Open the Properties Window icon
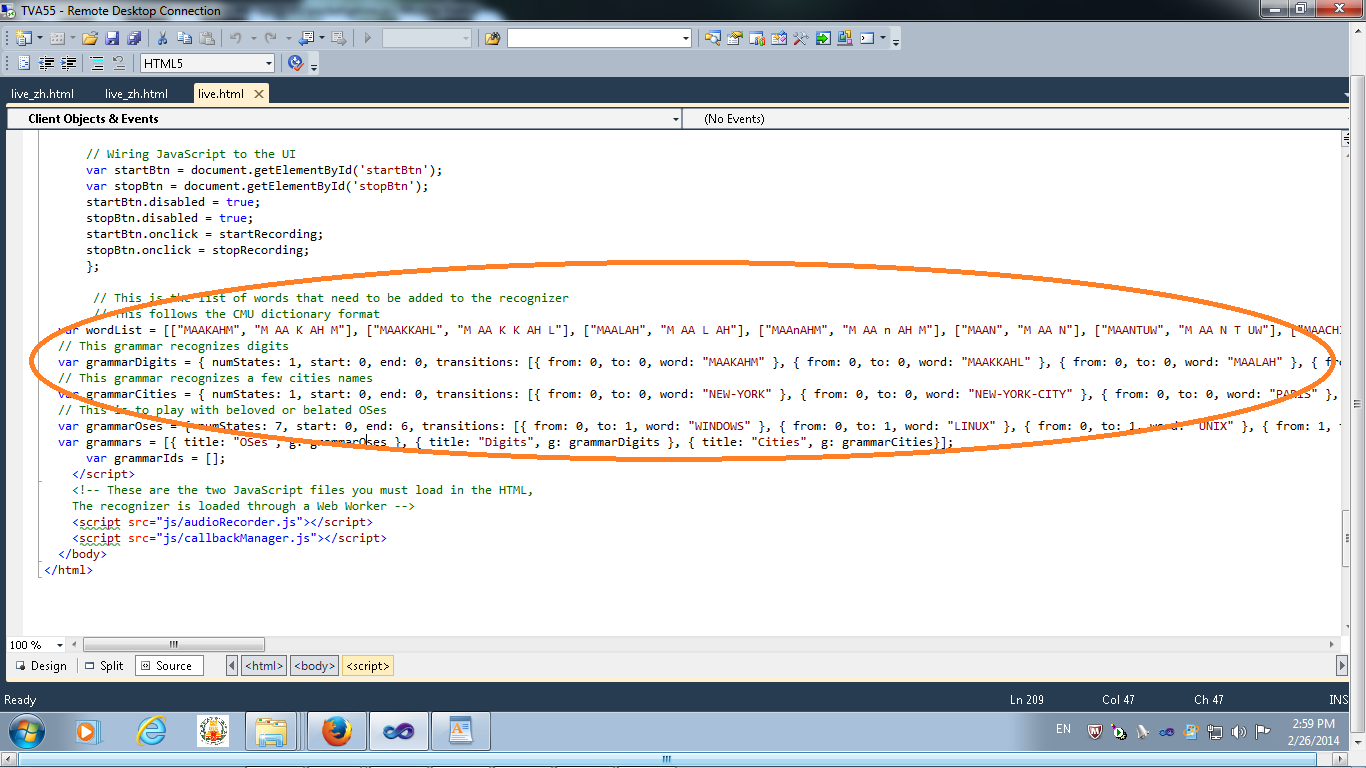 [735, 38]
